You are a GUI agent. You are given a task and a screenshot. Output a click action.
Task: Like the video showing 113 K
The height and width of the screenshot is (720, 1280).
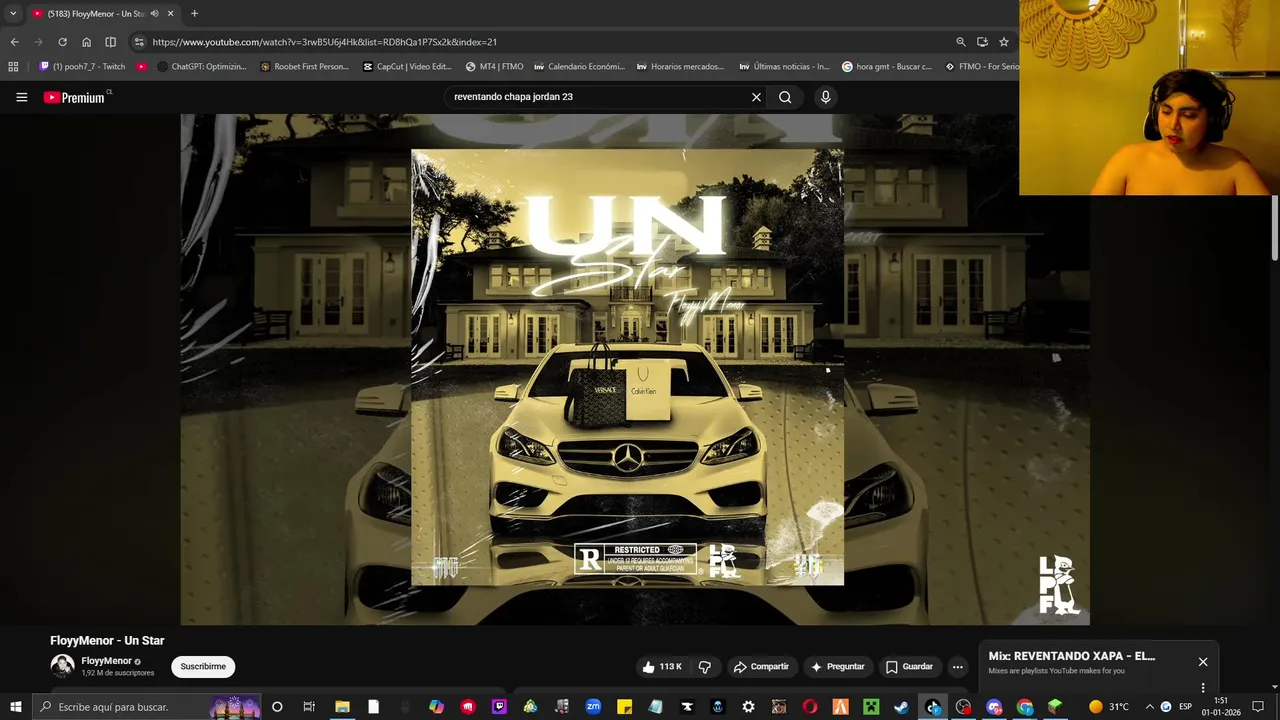662,667
